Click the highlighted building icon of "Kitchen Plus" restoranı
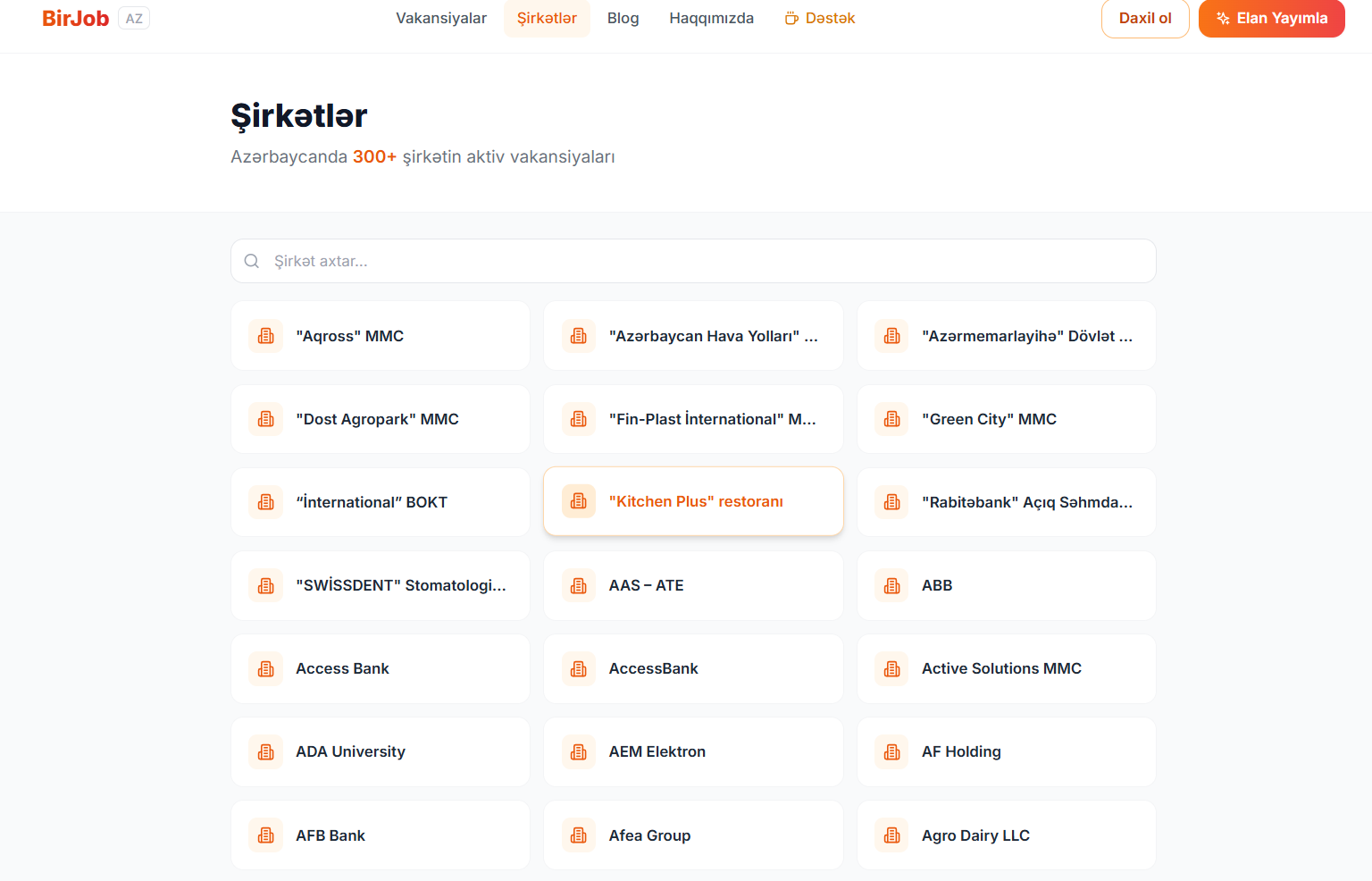This screenshot has height=881, width=1372. coord(579,501)
